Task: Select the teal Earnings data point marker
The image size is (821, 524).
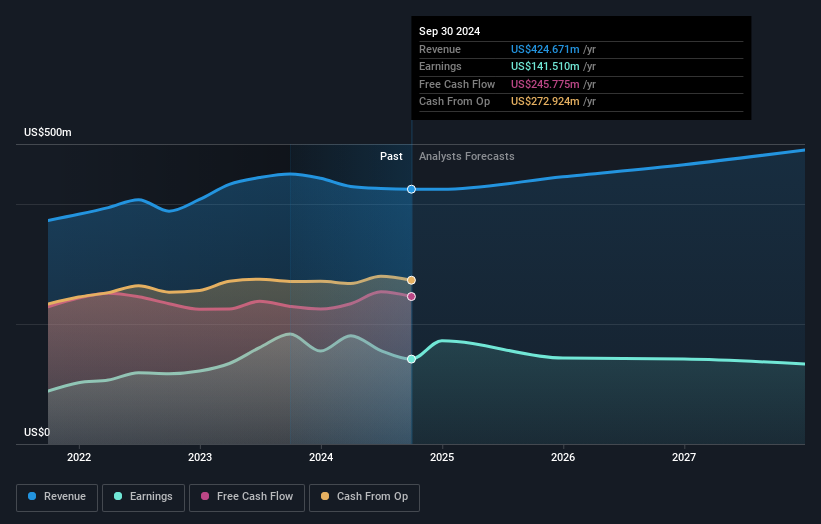Action: tap(412, 359)
